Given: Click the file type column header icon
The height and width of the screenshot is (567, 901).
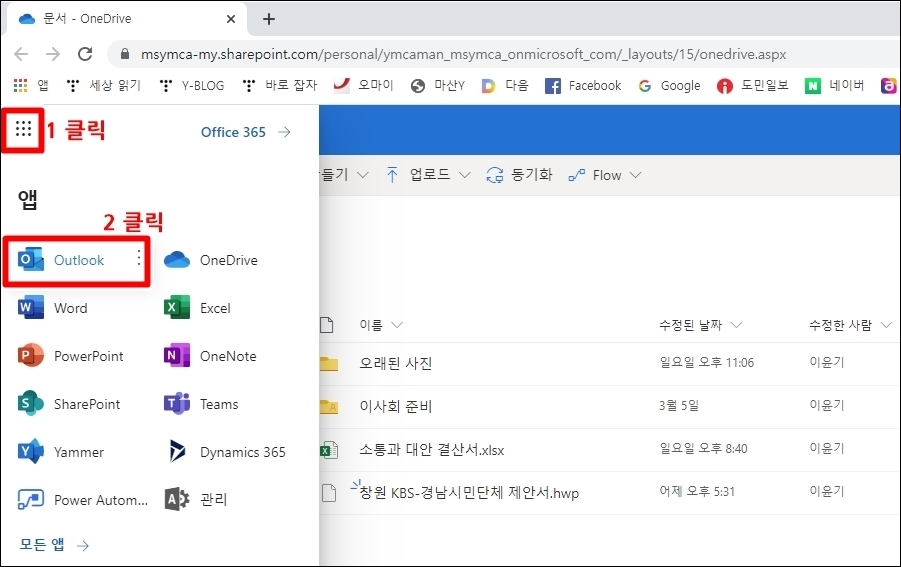Looking at the screenshot, I should pyautogui.click(x=327, y=325).
